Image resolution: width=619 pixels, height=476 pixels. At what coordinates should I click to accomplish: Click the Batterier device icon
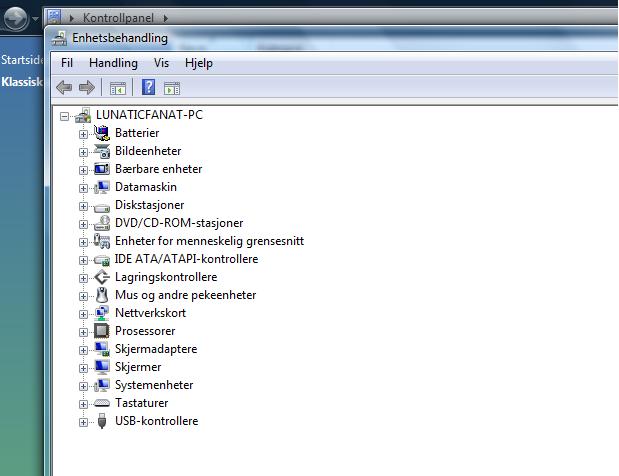[102, 133]
